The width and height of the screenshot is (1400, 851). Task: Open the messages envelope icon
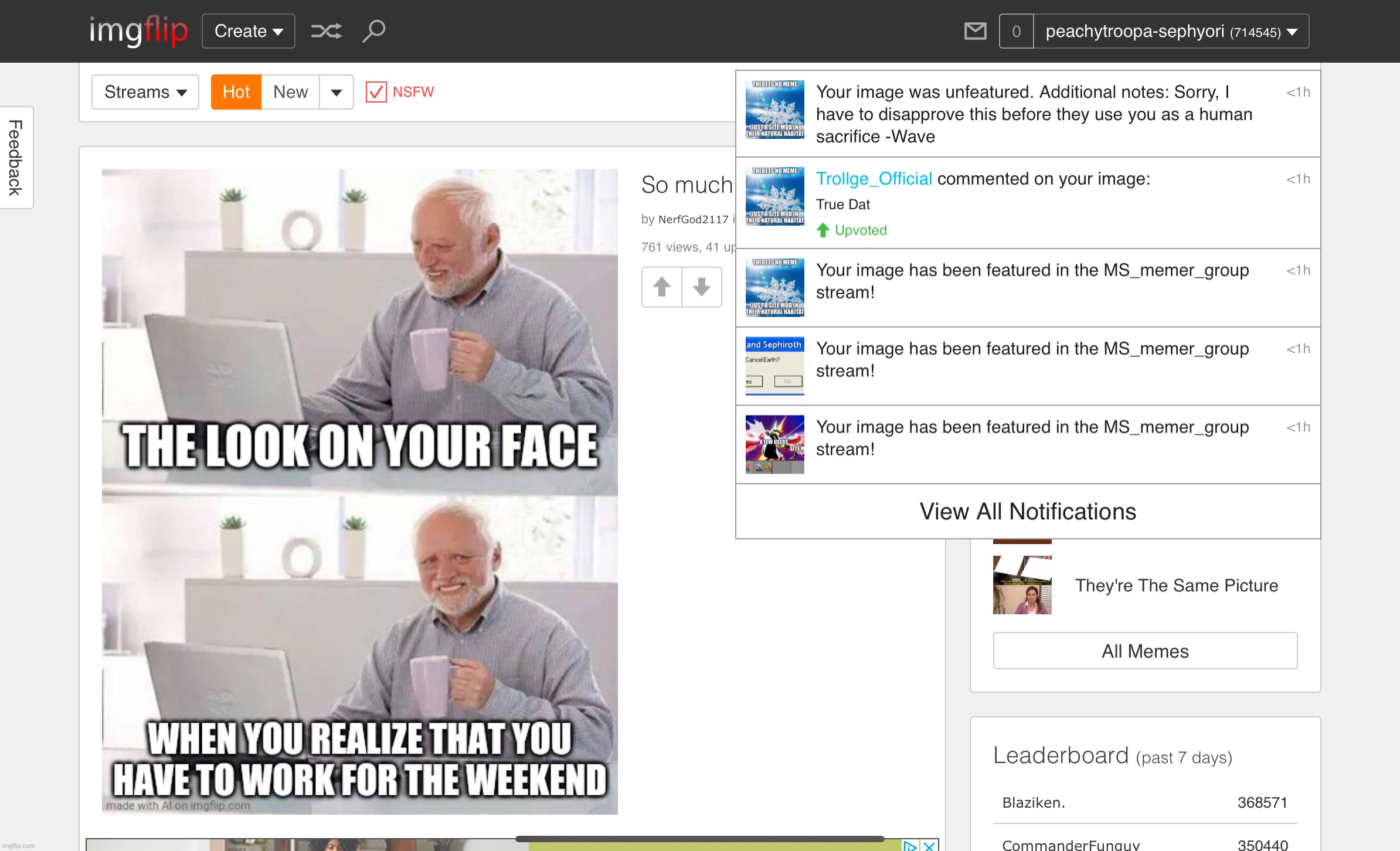(x=976, y=31)
